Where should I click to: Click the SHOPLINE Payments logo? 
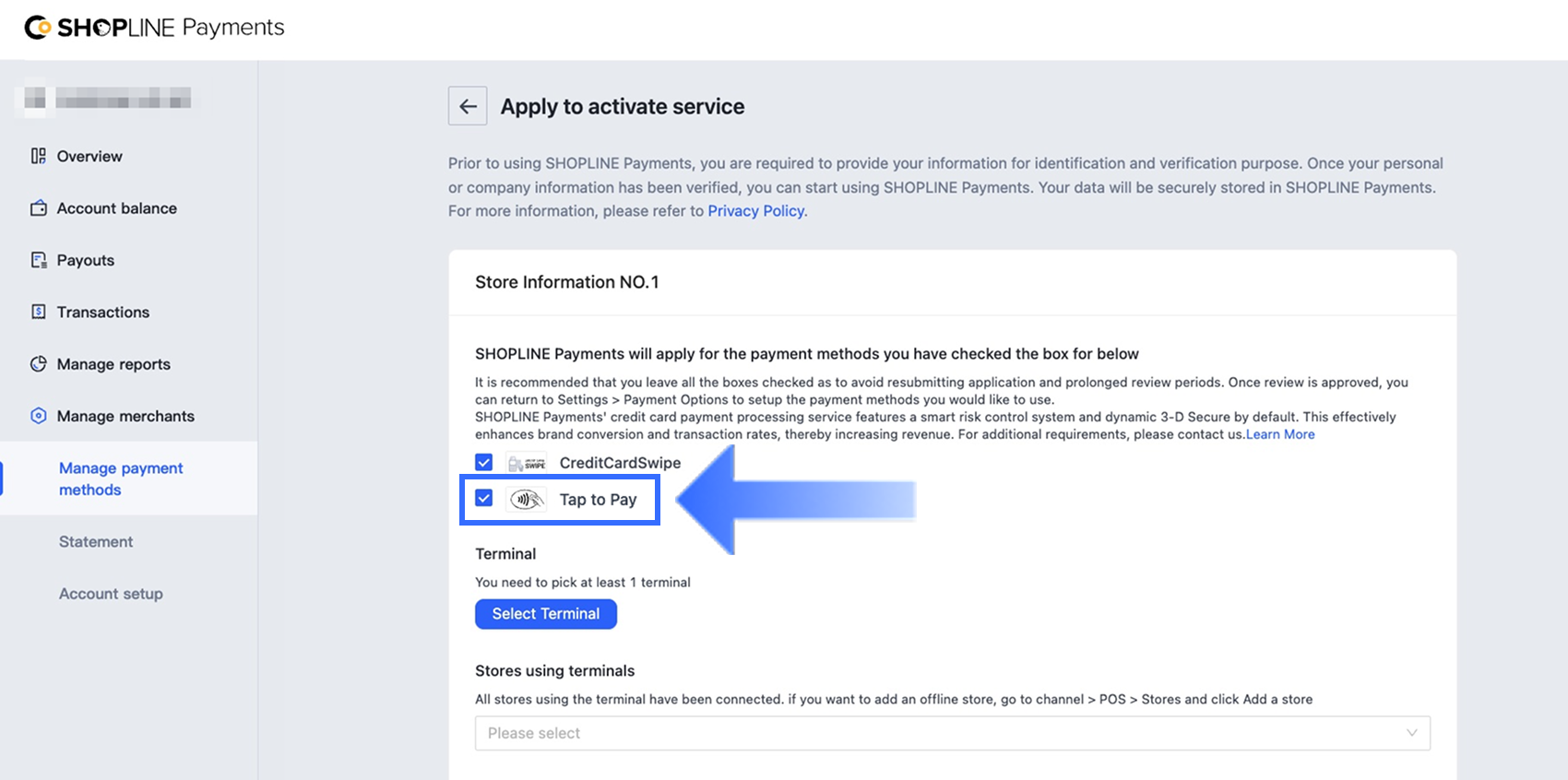pyautogui.click(x=154, y=28)
